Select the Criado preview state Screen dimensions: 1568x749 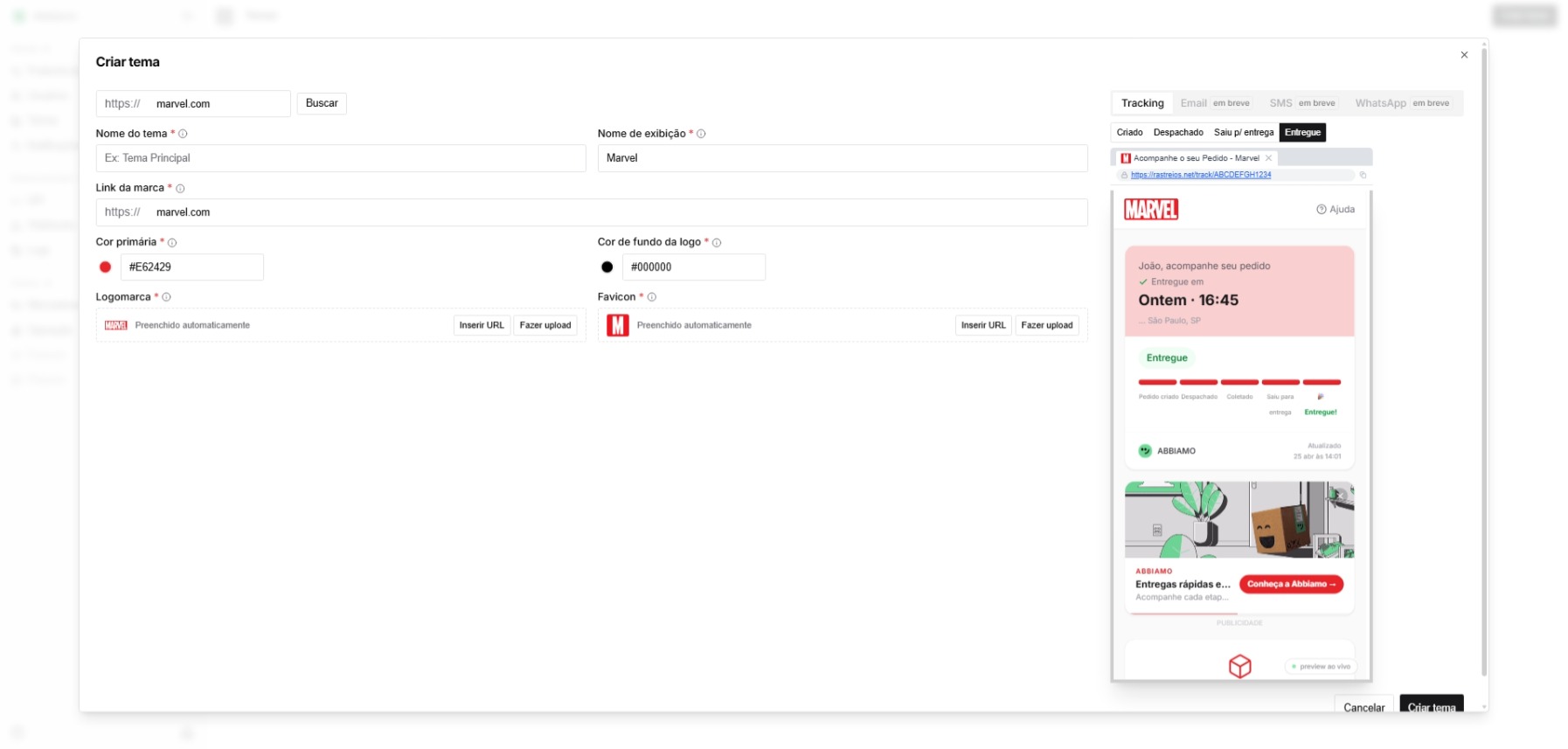pyautogui.click(x=1129, y=133)
